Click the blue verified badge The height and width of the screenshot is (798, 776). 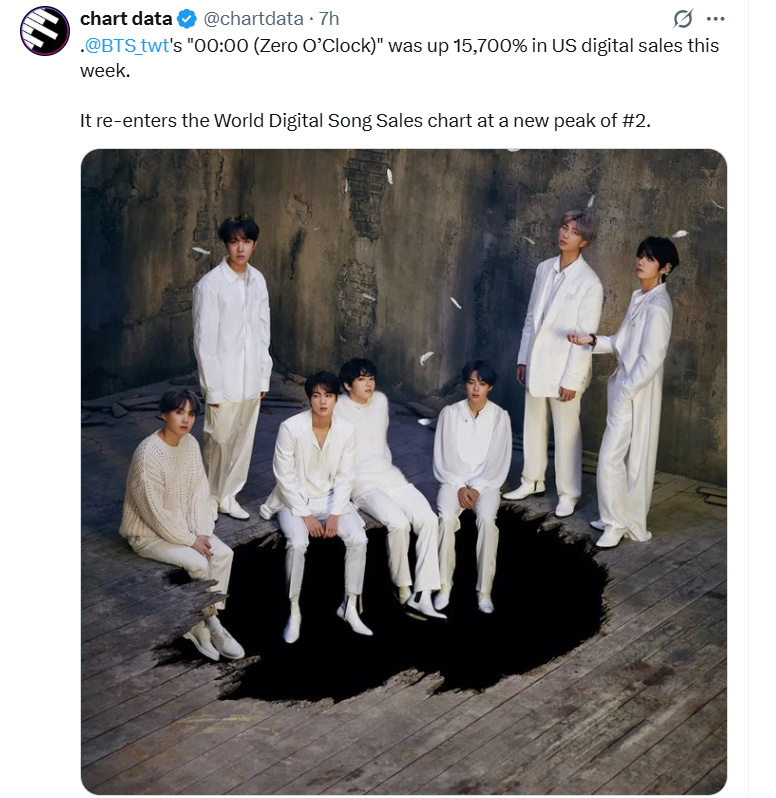[187, 19]
